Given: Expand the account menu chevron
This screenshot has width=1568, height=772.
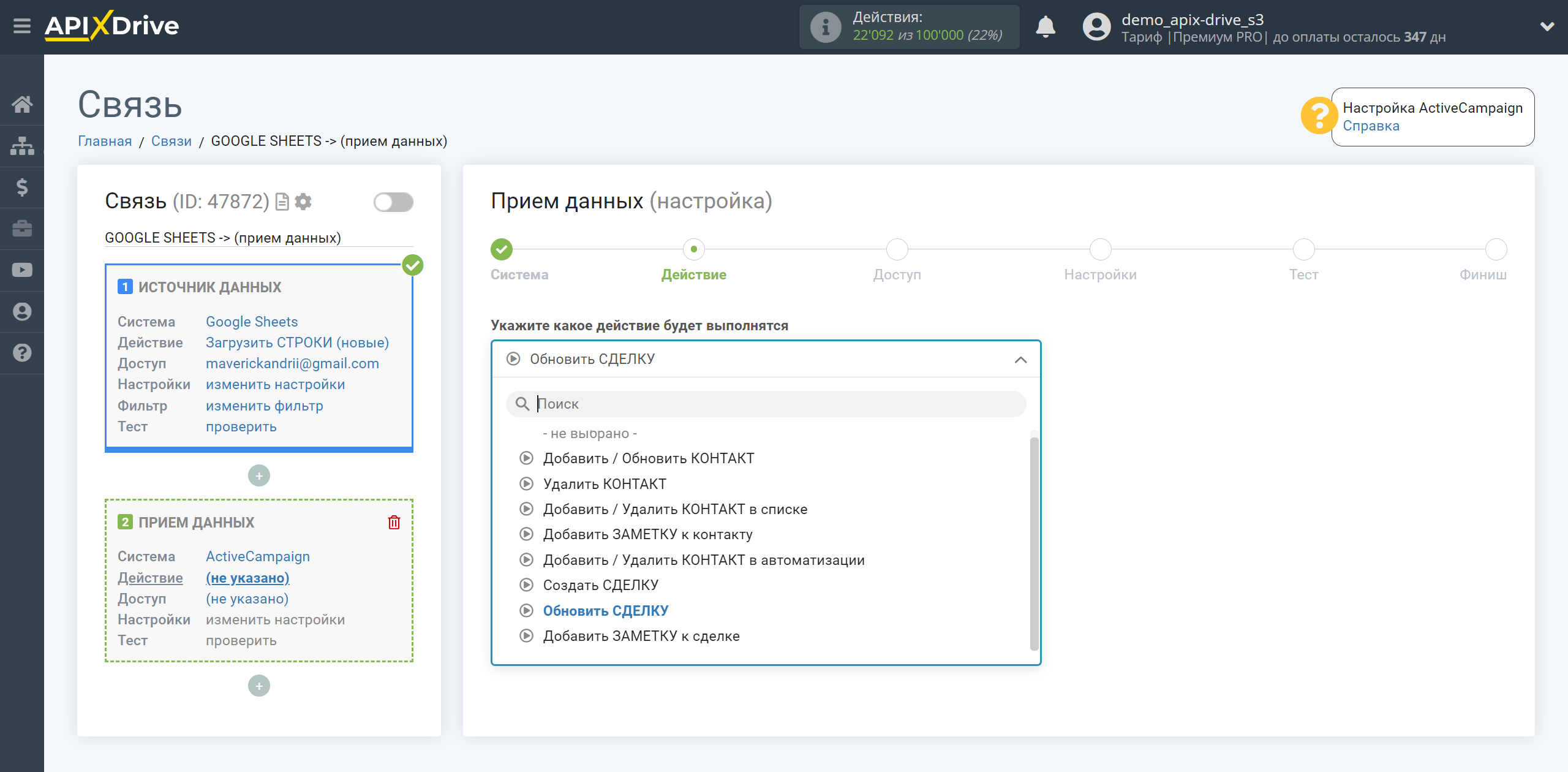Looking at the screenshot, I should pyautogui.click(x=1547, y=27).
